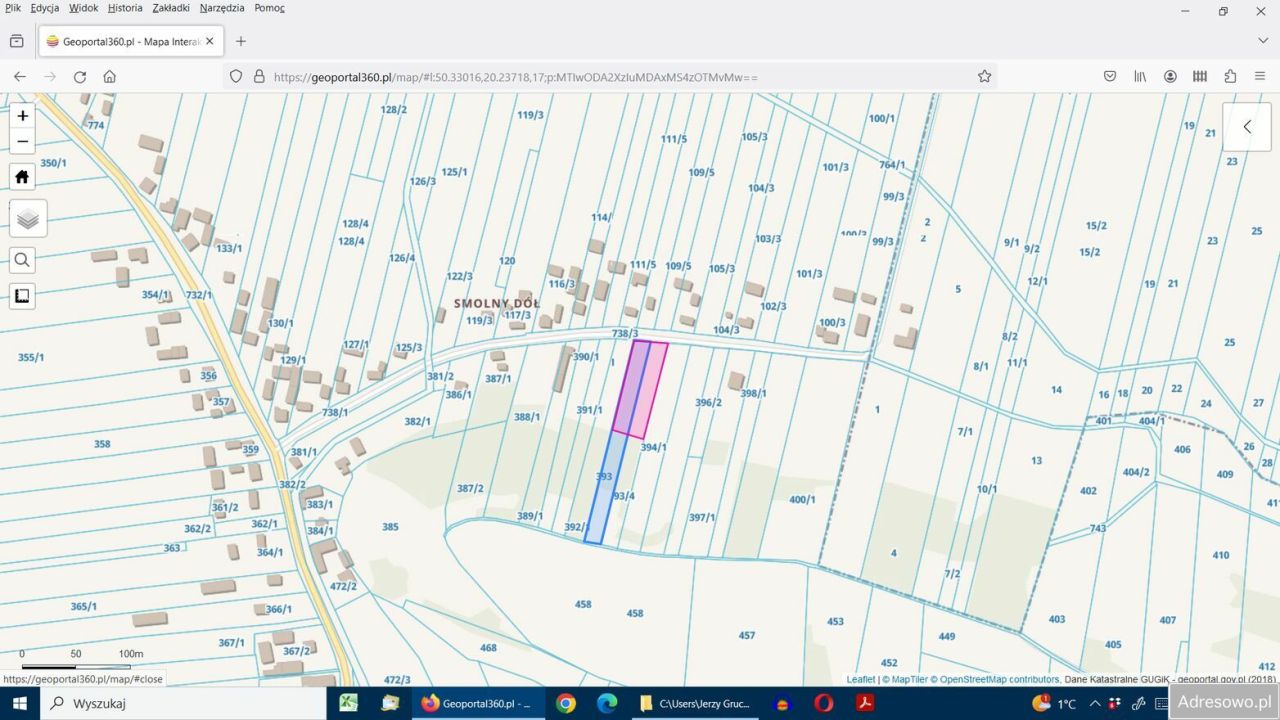
Task: Select the area measure tool
Action: tap(23, 296)
